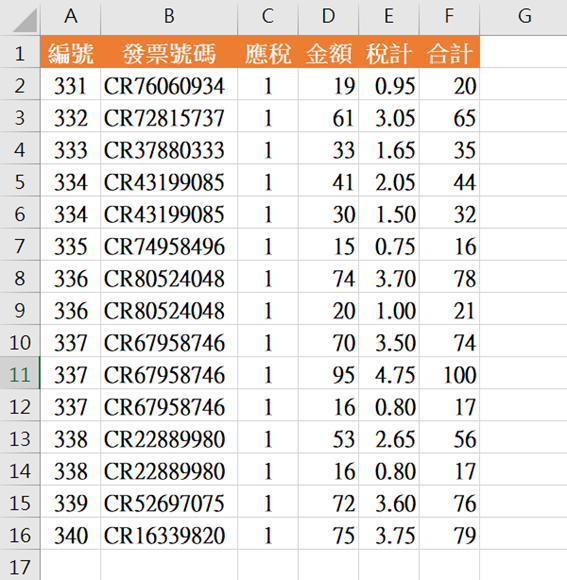Select cell with invoice CR72815737
567x580 pixels.
click(x=169, y=116)
